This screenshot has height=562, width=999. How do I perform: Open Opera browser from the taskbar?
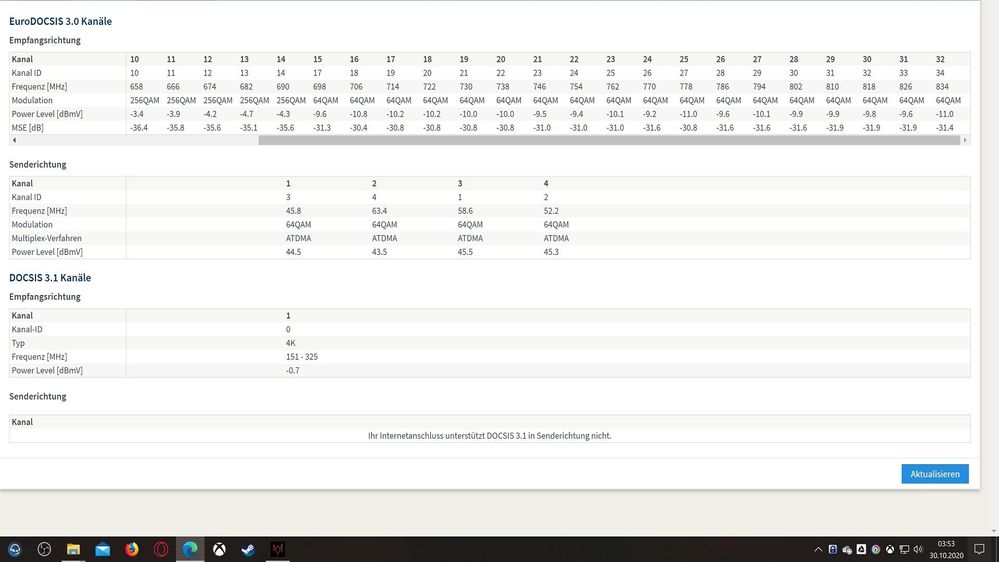coord(161,549)
